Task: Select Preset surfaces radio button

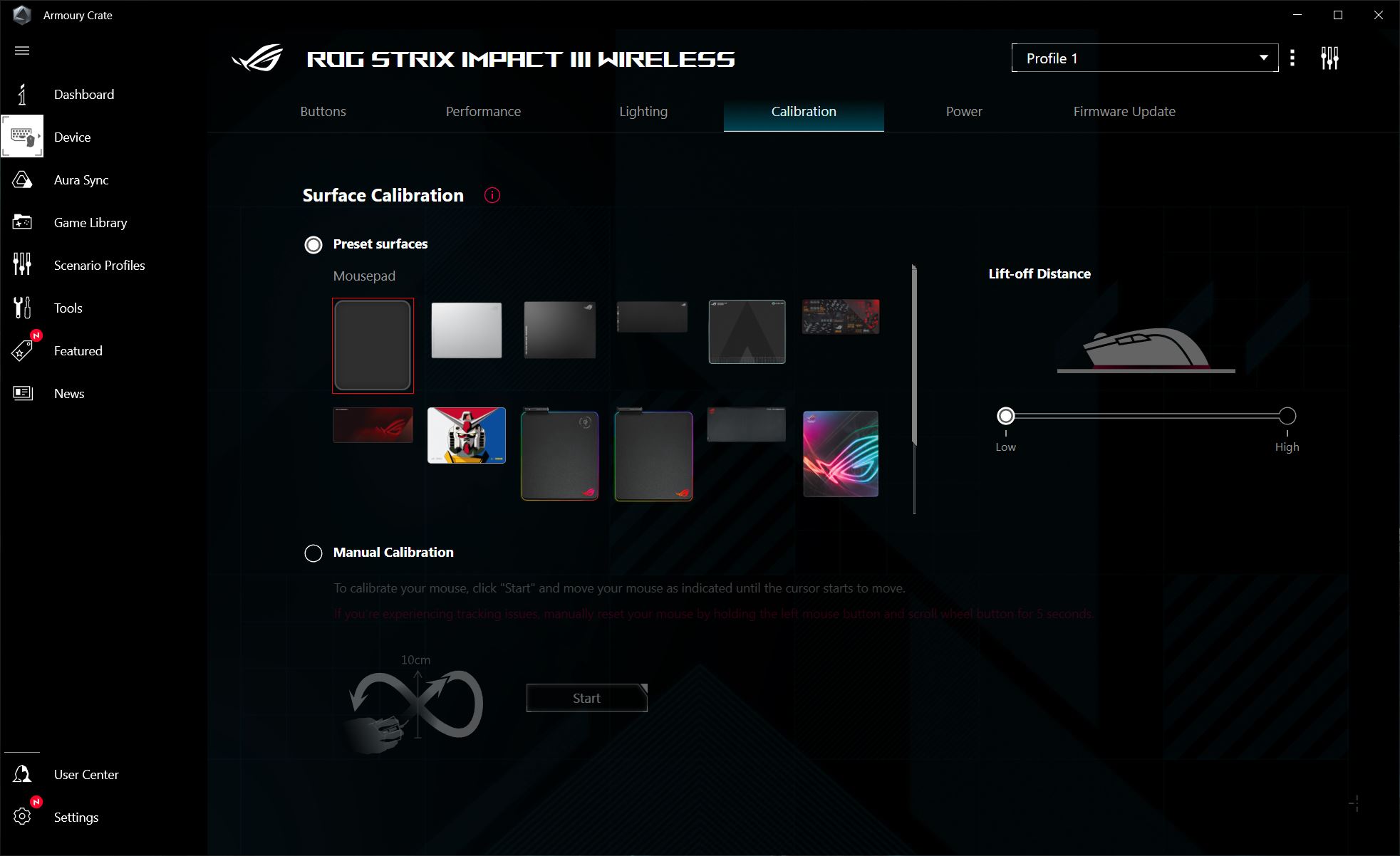Action: 313,244
